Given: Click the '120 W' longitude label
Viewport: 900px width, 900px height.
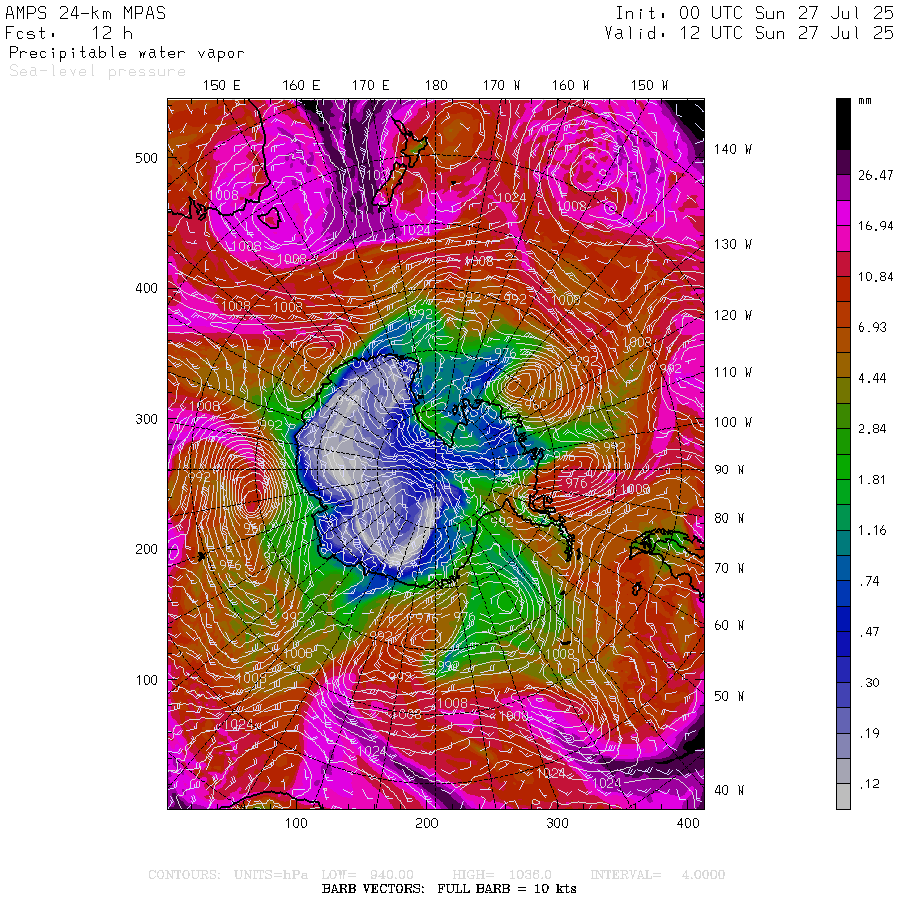Looking at the screenshot, I should coord(733,315).
